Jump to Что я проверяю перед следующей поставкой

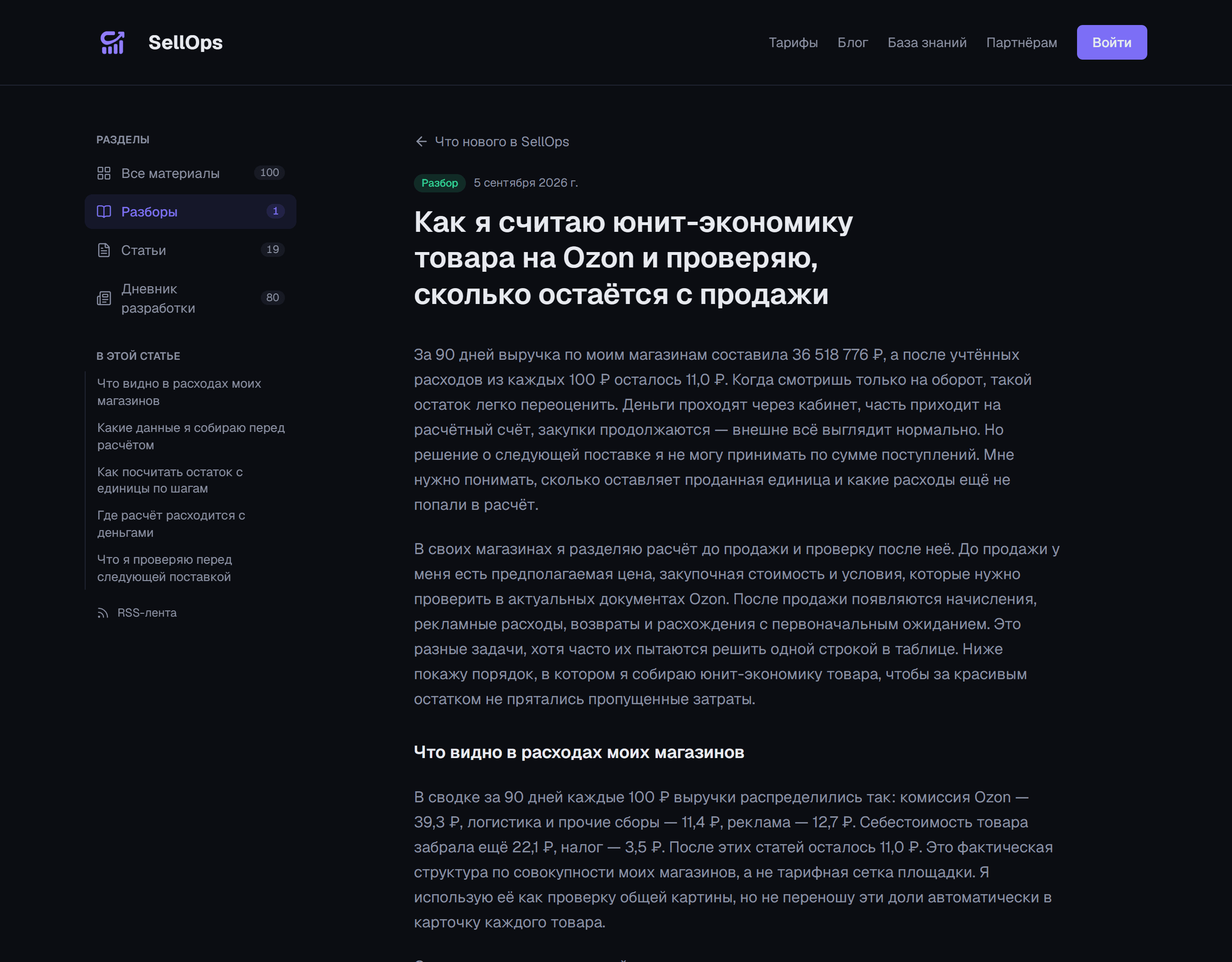164,568
